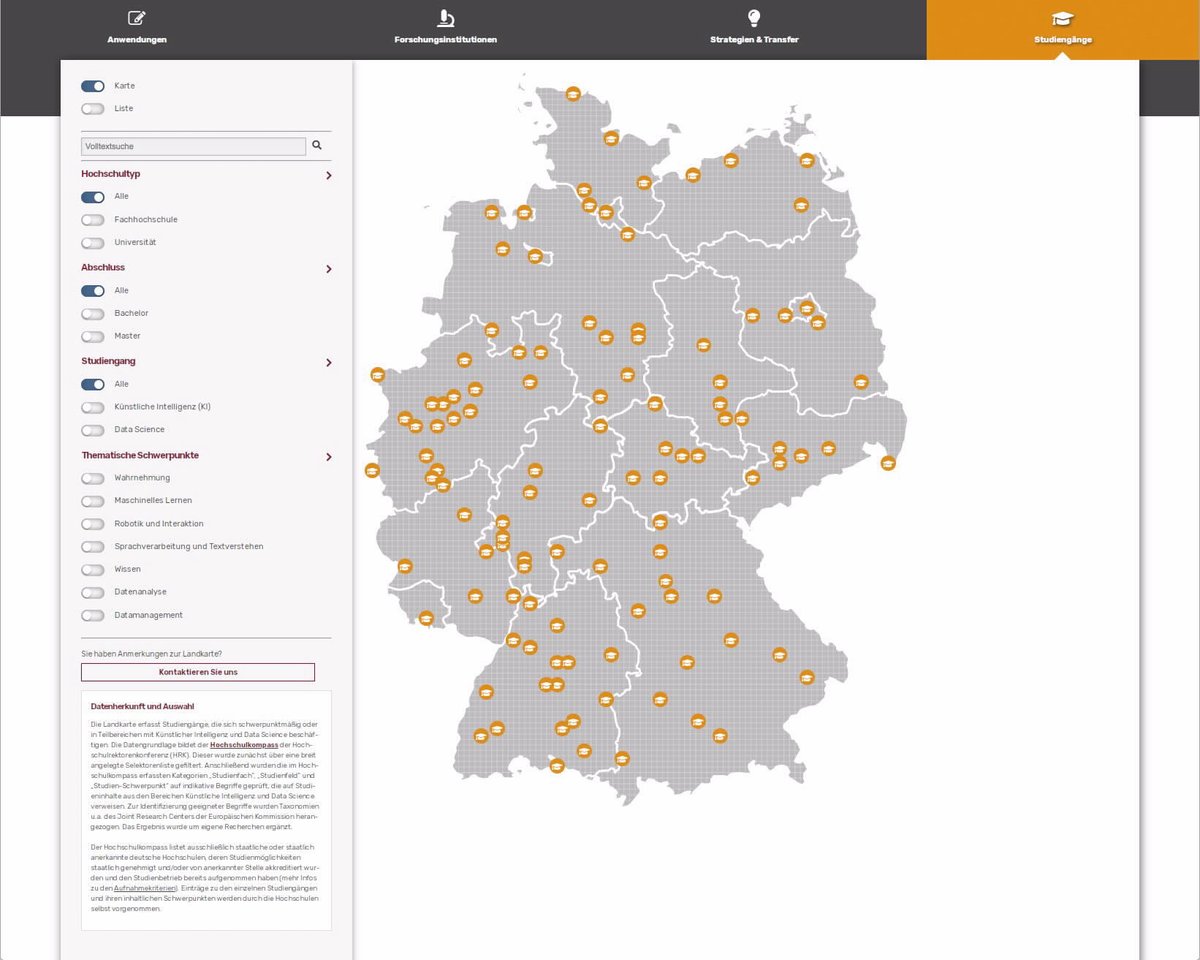Viewport: 1200px width, 960px height.
Task: Click the Datenherkunft und Auswahl heading
Action: click(142, 706)
